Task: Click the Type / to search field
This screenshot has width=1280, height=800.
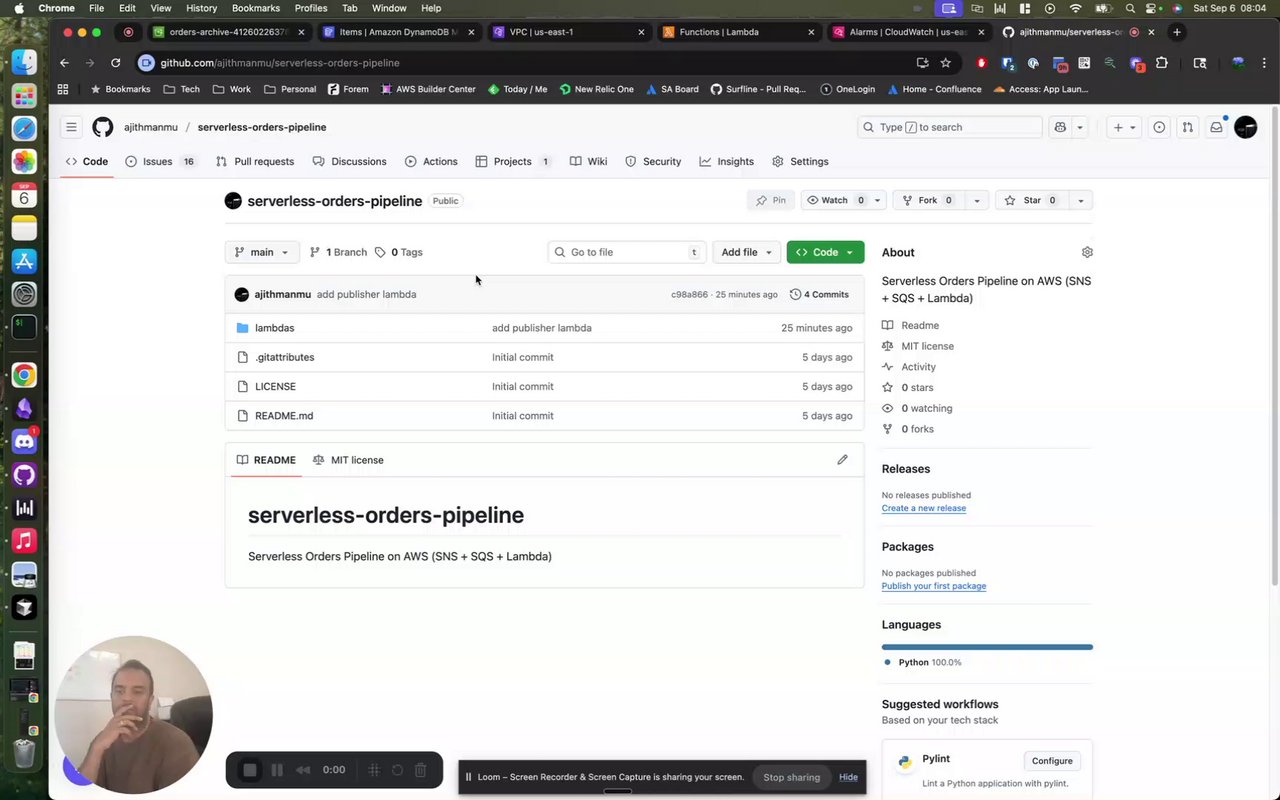Action: click(x=950, y=127)
